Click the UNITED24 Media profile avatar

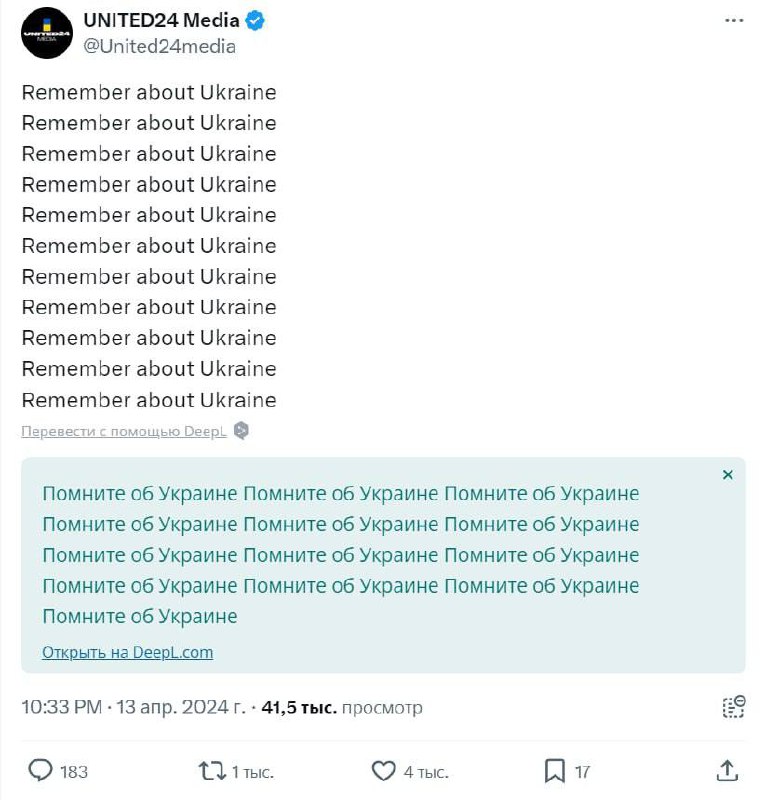pyautogui.click(x=47, y=33)
